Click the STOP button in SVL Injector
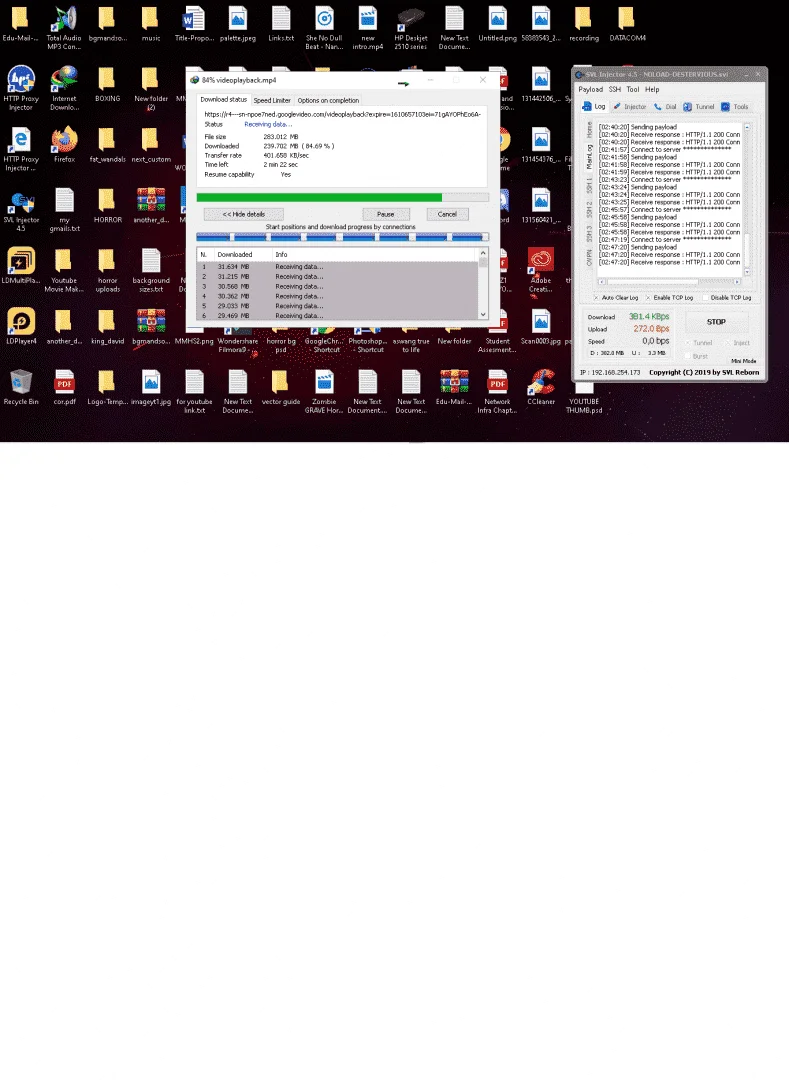 [x=716, y=322]
